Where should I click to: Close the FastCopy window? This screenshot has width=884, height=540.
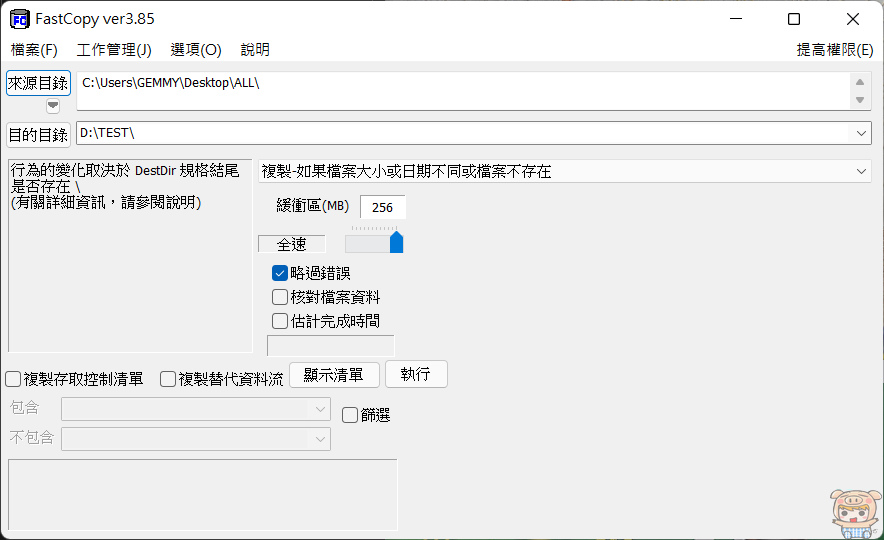852,19
